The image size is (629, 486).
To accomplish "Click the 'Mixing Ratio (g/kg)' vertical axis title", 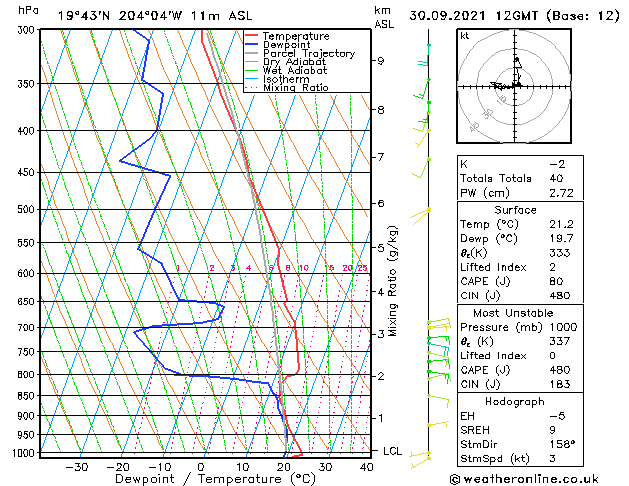I will tap(393, 281).
